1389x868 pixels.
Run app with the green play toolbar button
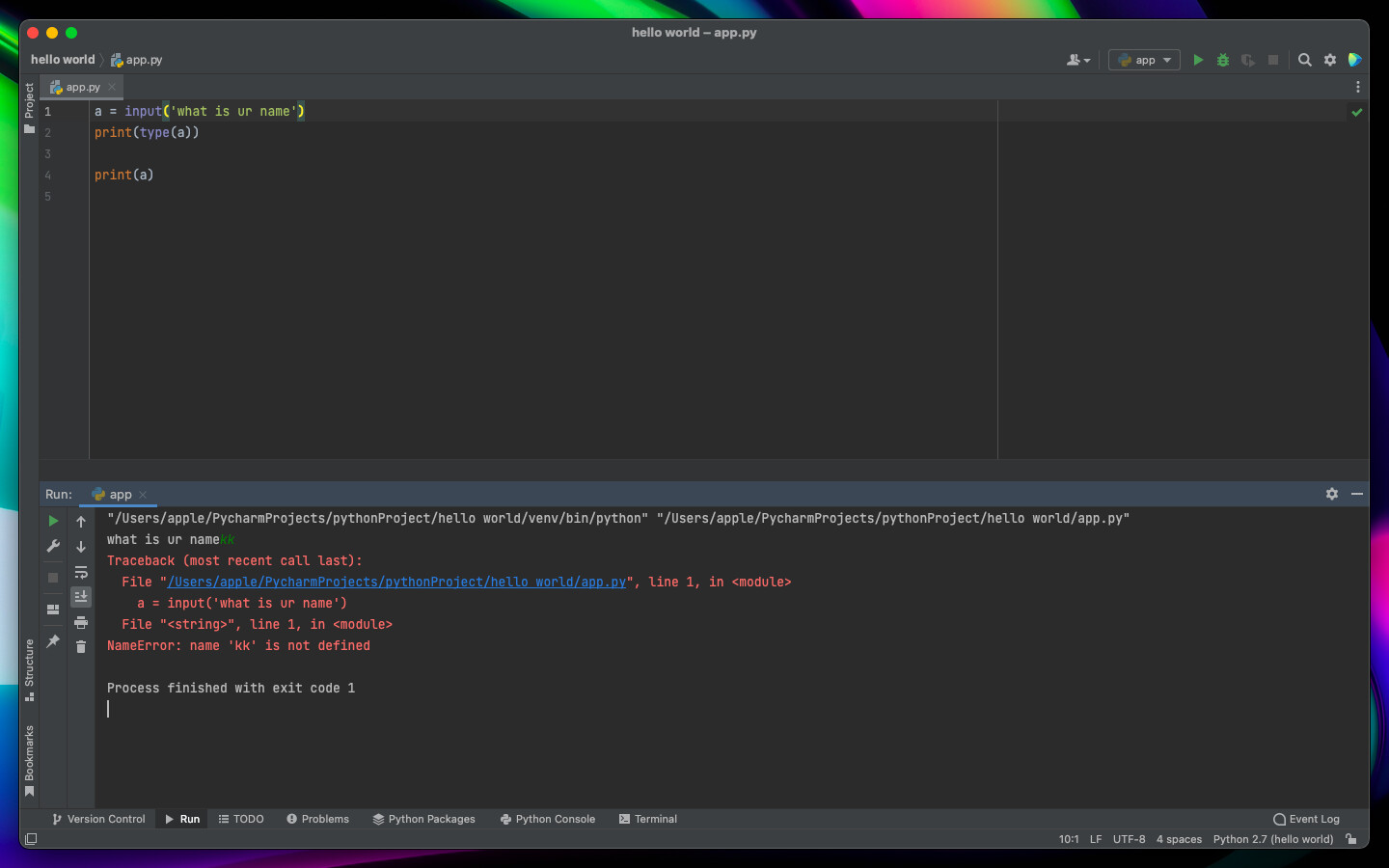point(1198,60)
